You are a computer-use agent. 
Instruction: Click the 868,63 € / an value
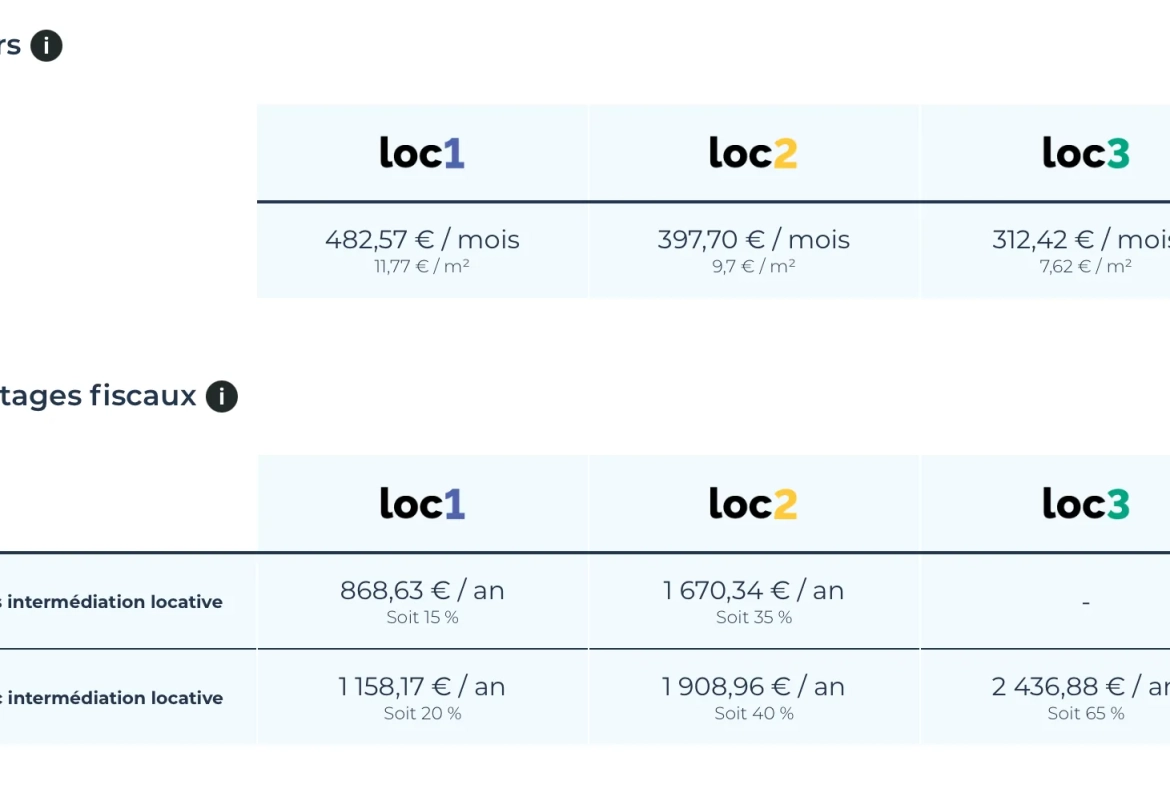[x=422, y=590]
